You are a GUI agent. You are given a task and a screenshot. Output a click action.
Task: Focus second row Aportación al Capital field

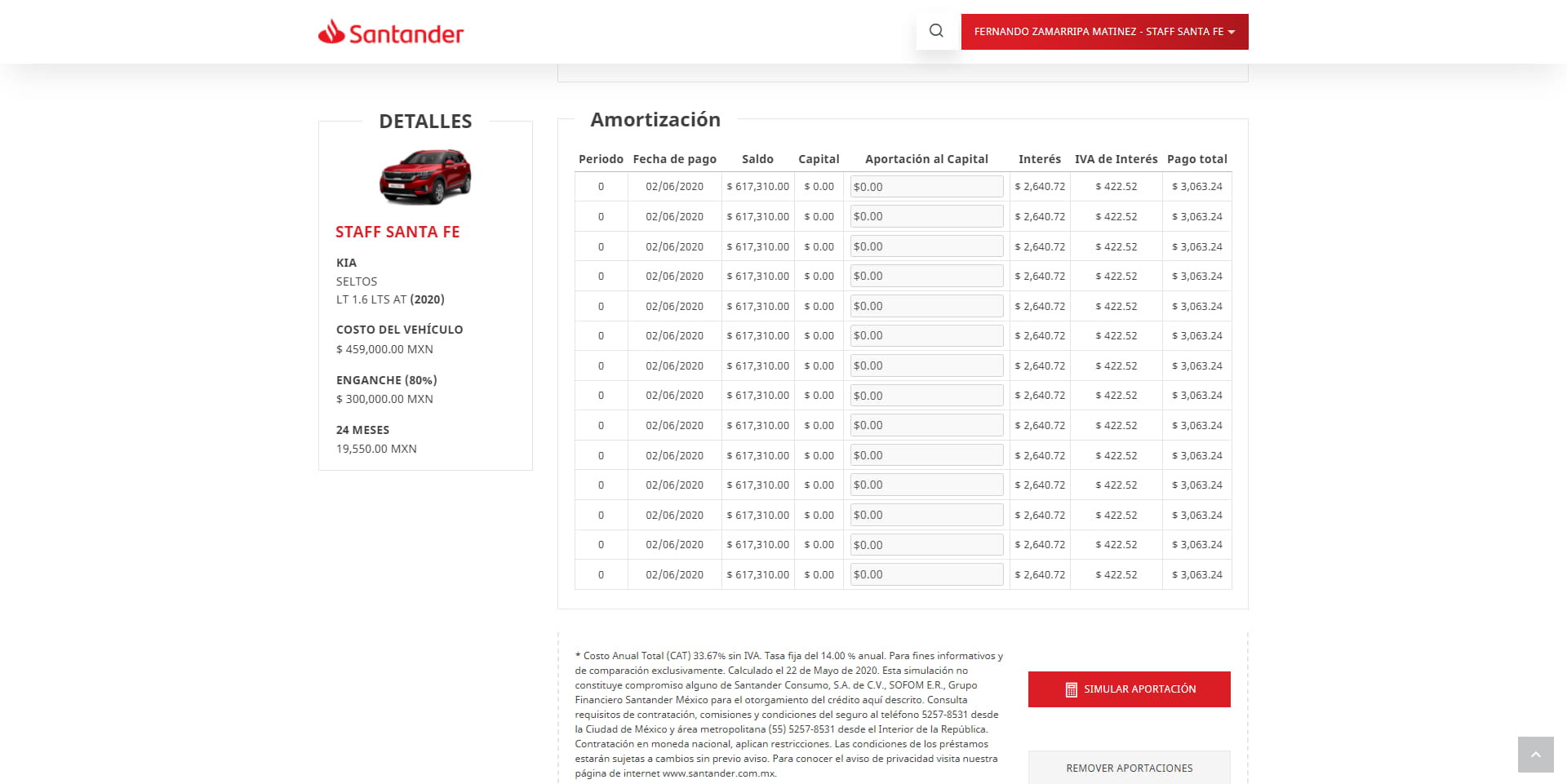coord(926,216)
